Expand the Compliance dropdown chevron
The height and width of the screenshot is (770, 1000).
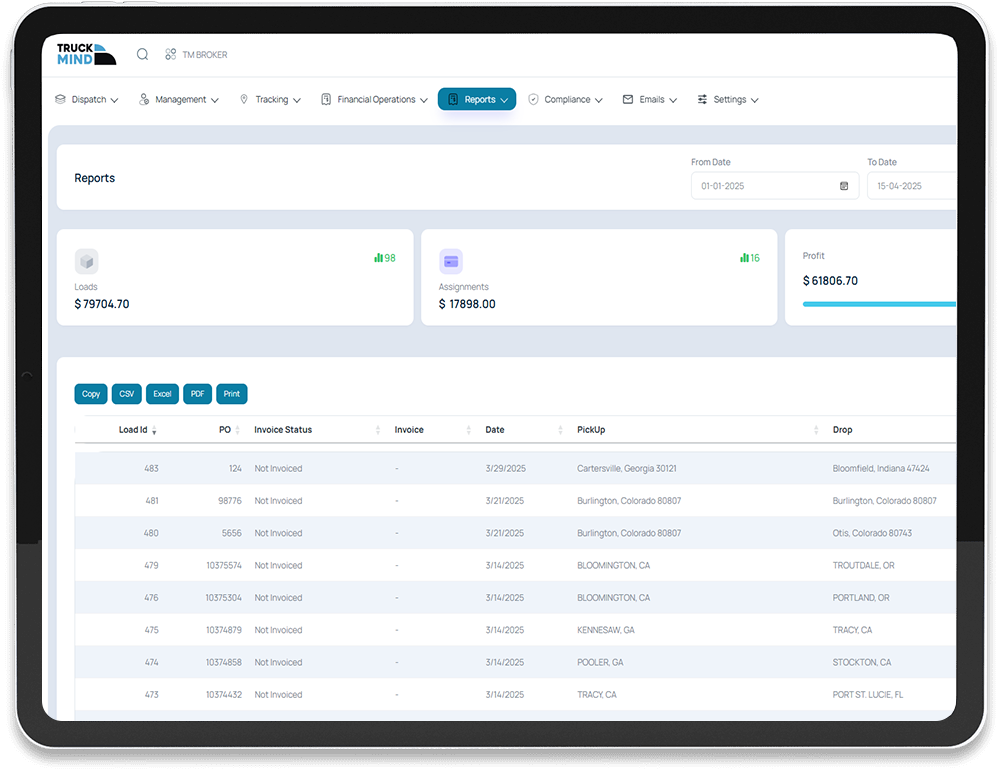pos(598,100)
